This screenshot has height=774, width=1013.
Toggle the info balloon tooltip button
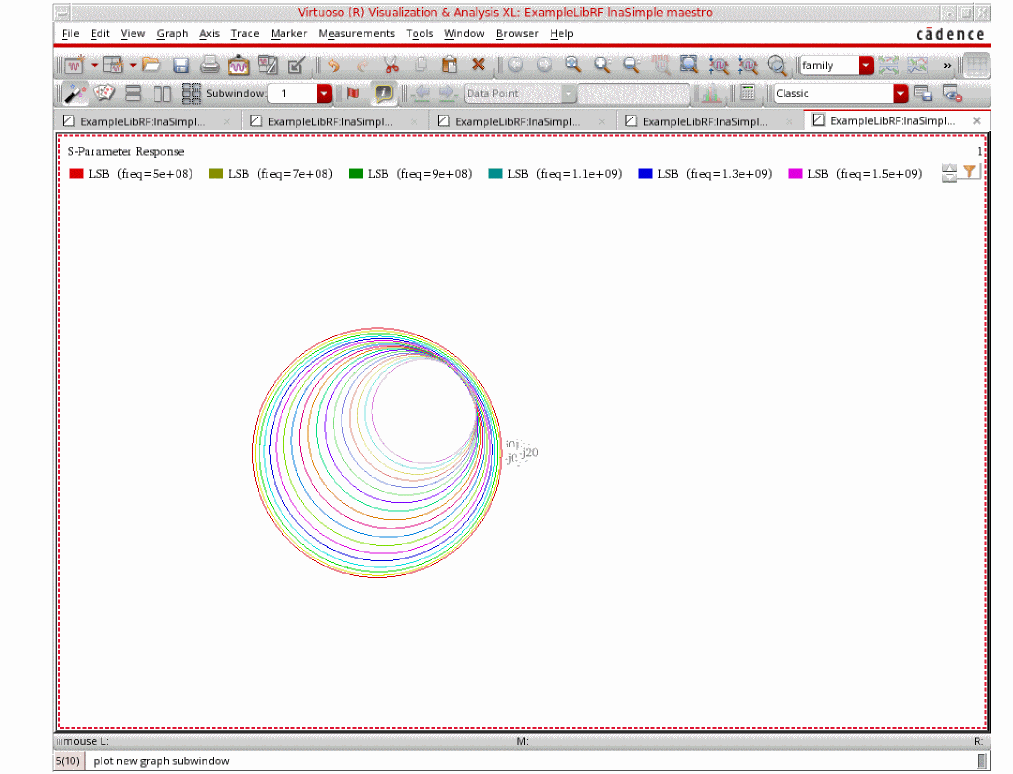pyautogui.click(x=383, y=93)
